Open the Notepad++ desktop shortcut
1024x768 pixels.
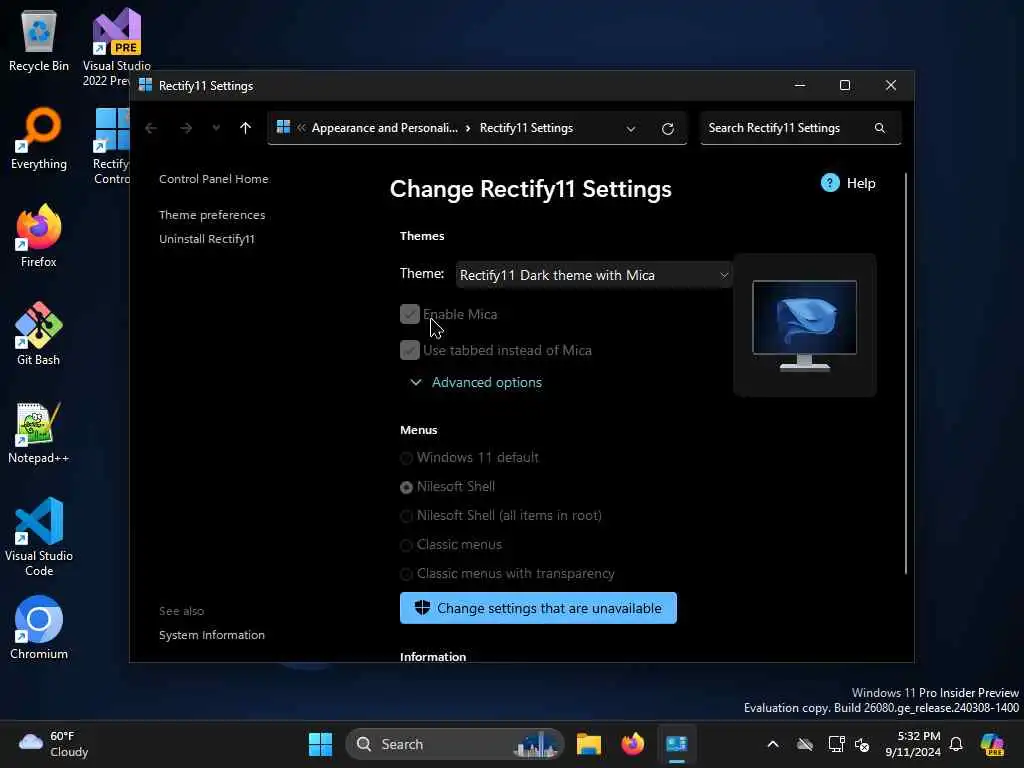[39, 432]
